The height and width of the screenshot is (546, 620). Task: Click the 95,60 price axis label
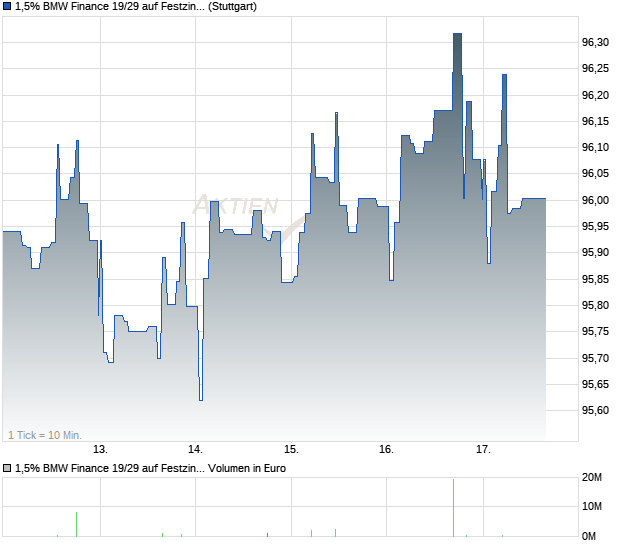[x=595, y=410]
